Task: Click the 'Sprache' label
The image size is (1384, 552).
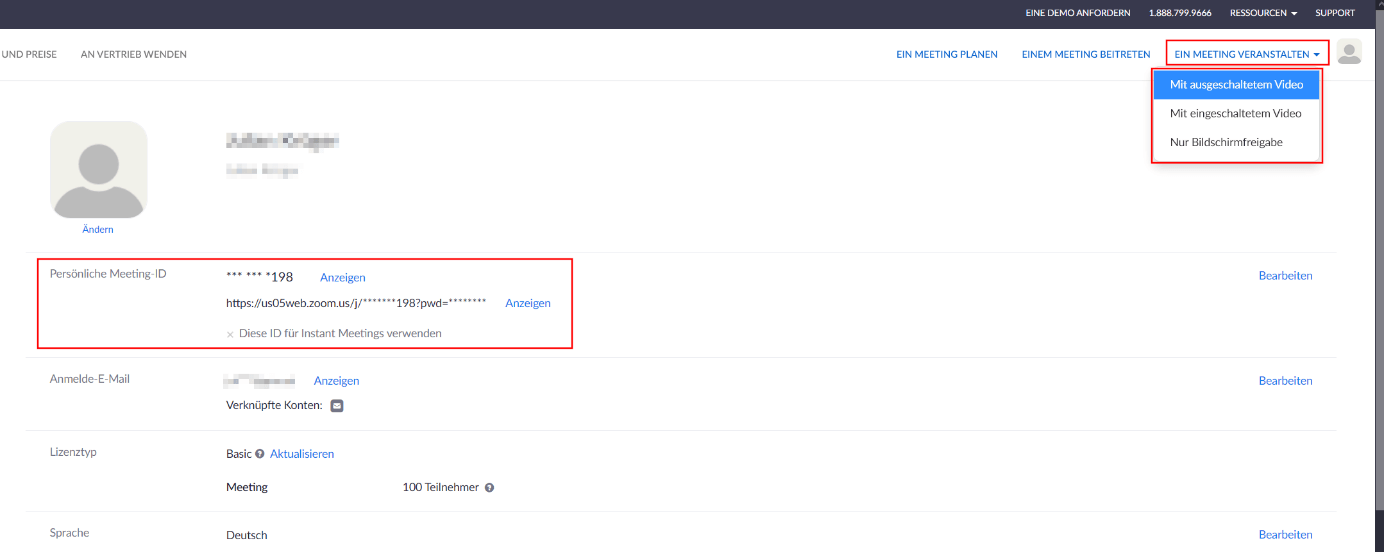Action: click(x=70, y=533)
